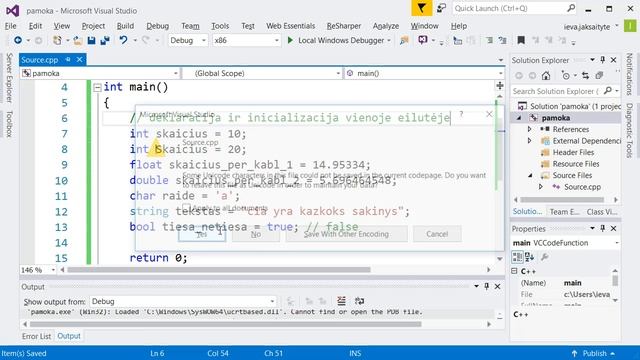Switch to the Class View tab
The width and height of the screenshot is (640, 360).
pyautogui.click(x=602, y=212)
